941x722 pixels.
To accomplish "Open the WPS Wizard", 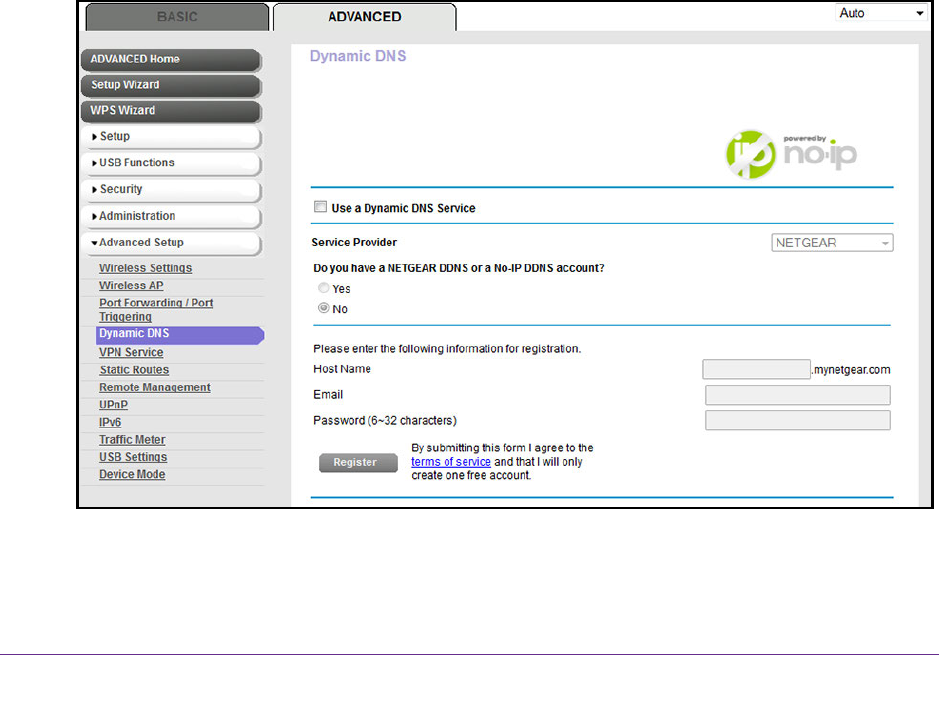I will (171, 111).
